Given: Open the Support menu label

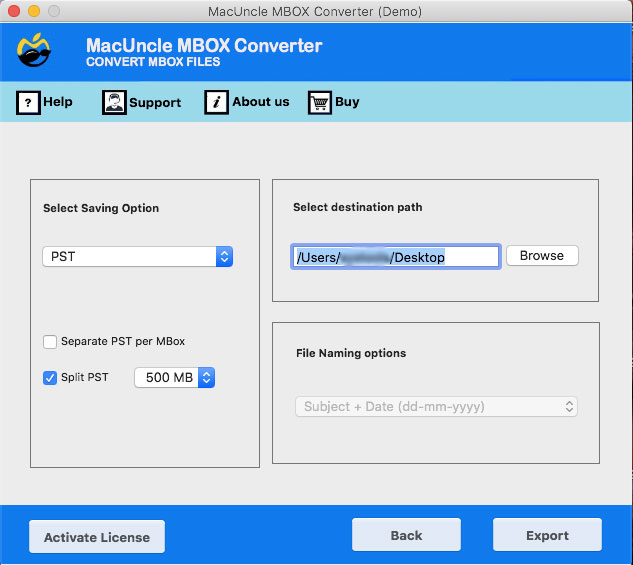Looking at the screenshot, I should coord(155,102).
